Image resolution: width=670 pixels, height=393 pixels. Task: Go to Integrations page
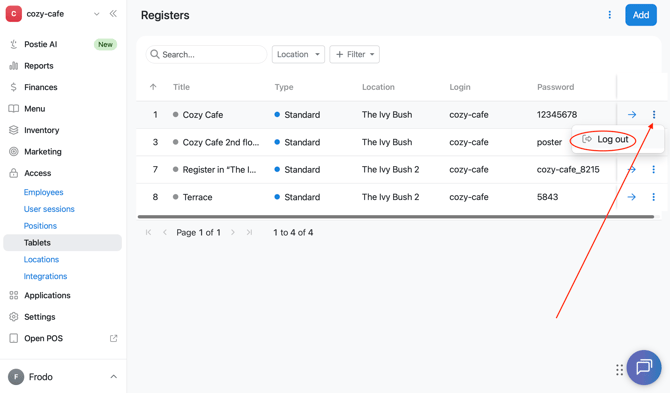(x=45, y=276)
